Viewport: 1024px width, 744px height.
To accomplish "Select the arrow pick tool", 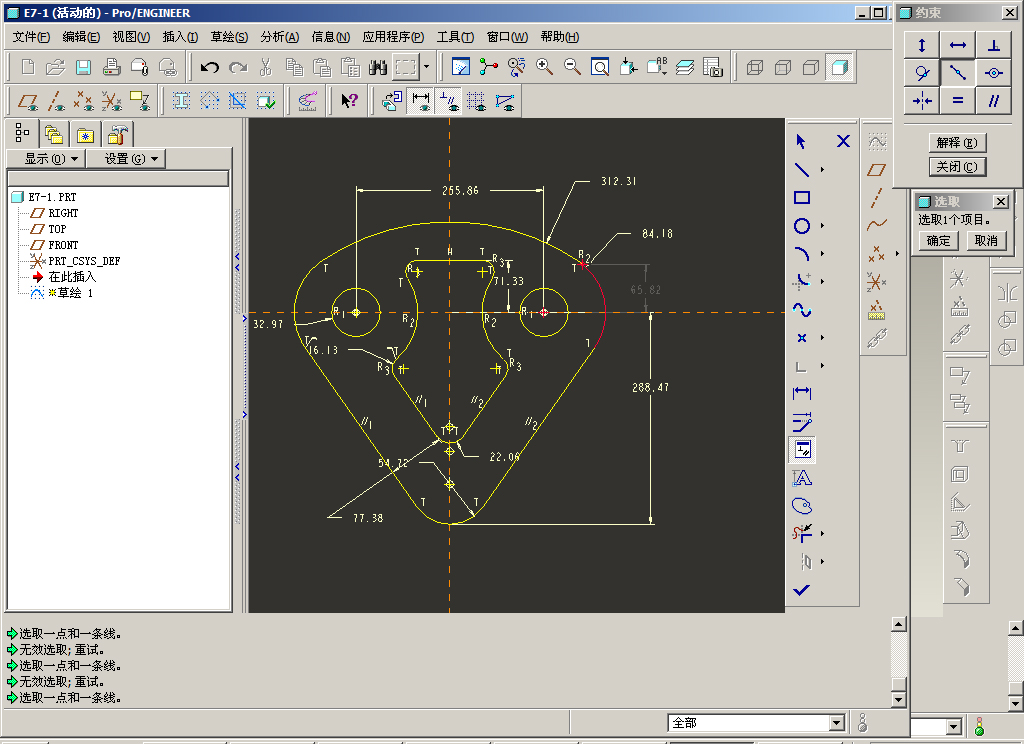I will pyautogui.click(x=801, y=141).
